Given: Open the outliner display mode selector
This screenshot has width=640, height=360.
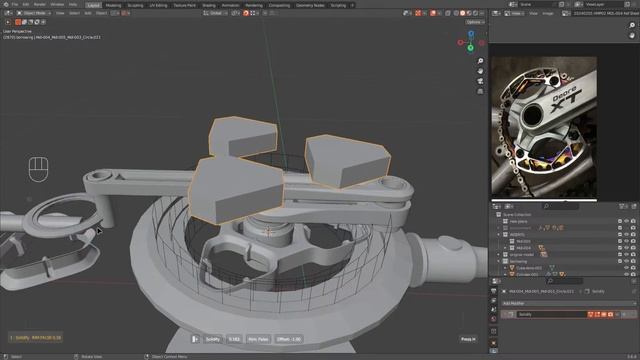Looking at the screenshot, I should (509, 207).
